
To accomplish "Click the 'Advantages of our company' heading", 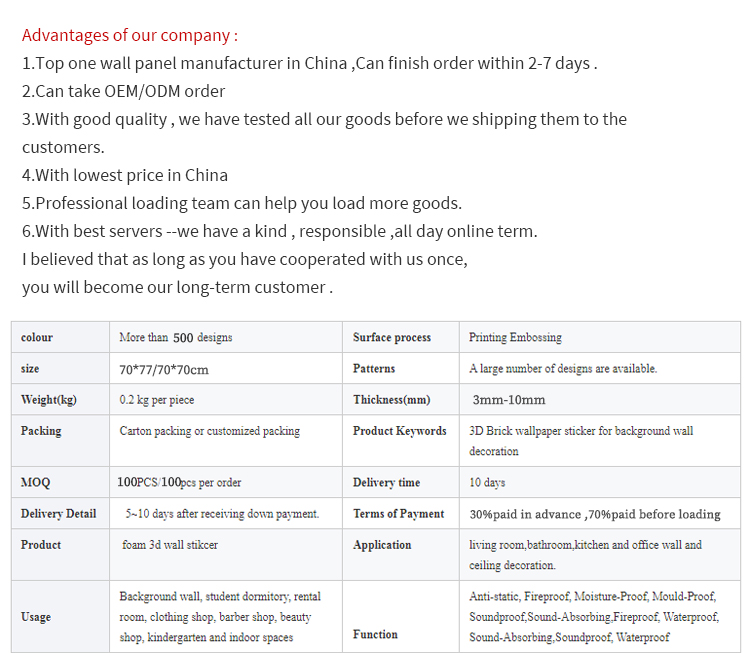I will point(130,36).
